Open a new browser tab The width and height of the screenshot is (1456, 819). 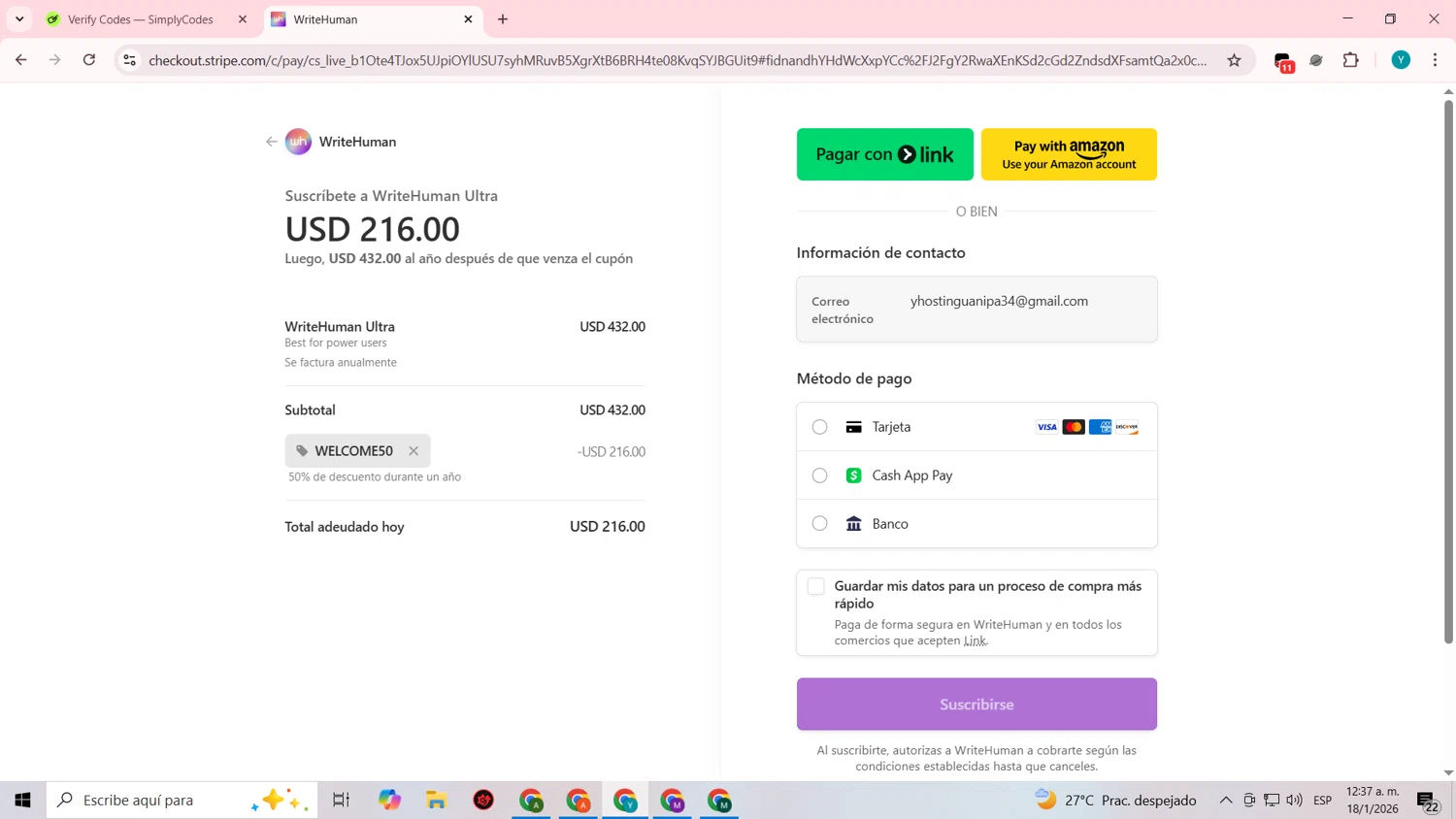(x=503, y=19)
